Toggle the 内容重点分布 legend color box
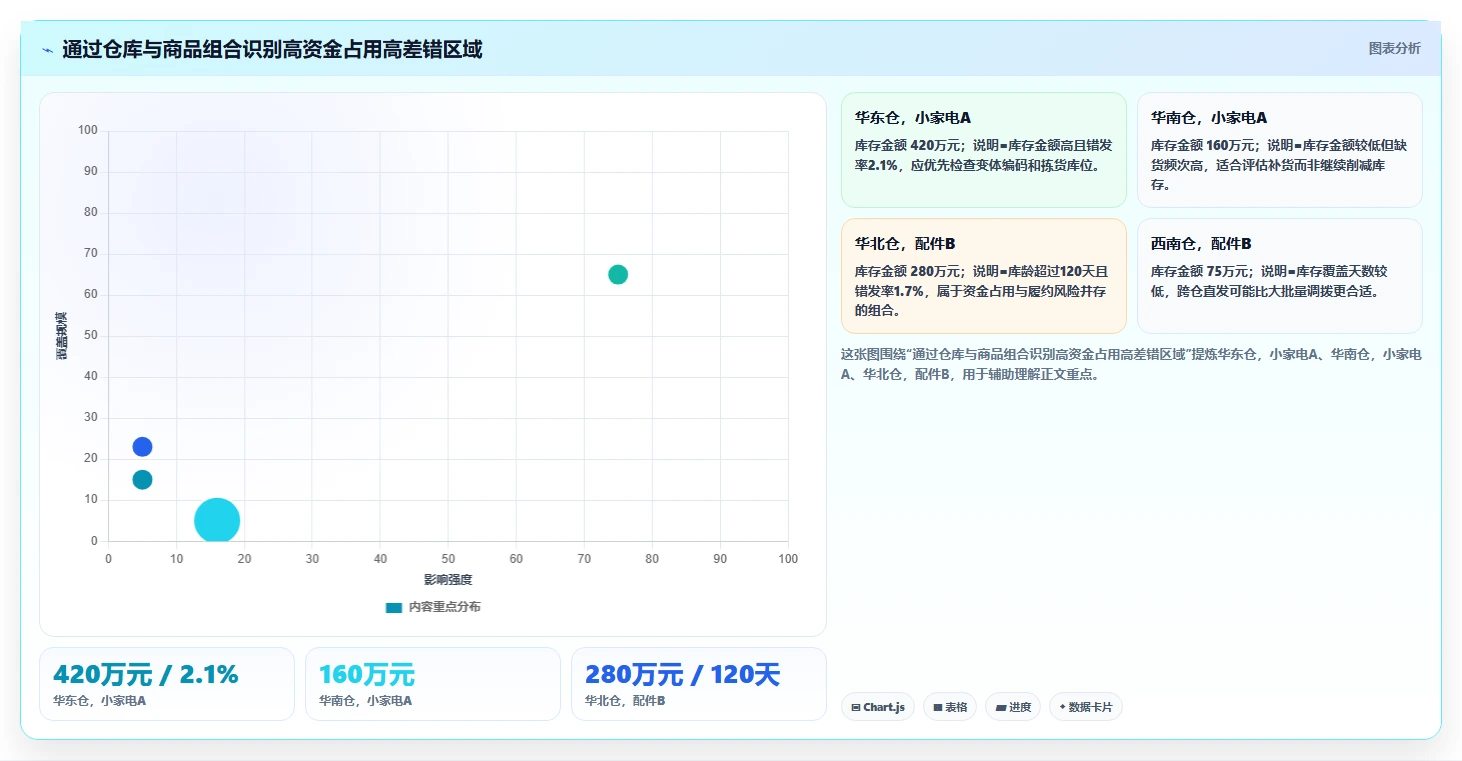1462x761 pixels. [x=394, y=607]
